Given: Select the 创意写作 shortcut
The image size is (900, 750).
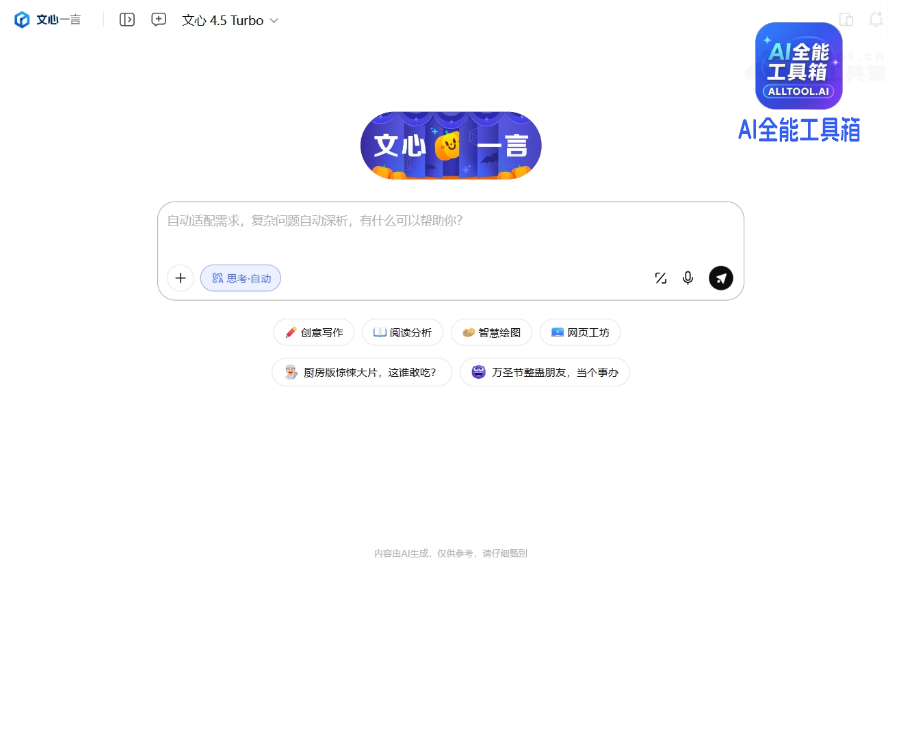Looking at the screenshot, I should 313,333.
